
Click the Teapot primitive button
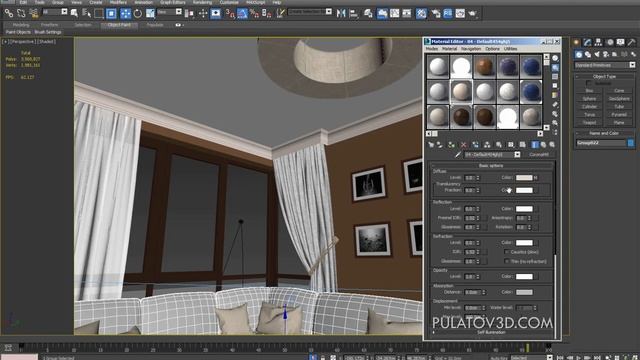coord(589,122)
